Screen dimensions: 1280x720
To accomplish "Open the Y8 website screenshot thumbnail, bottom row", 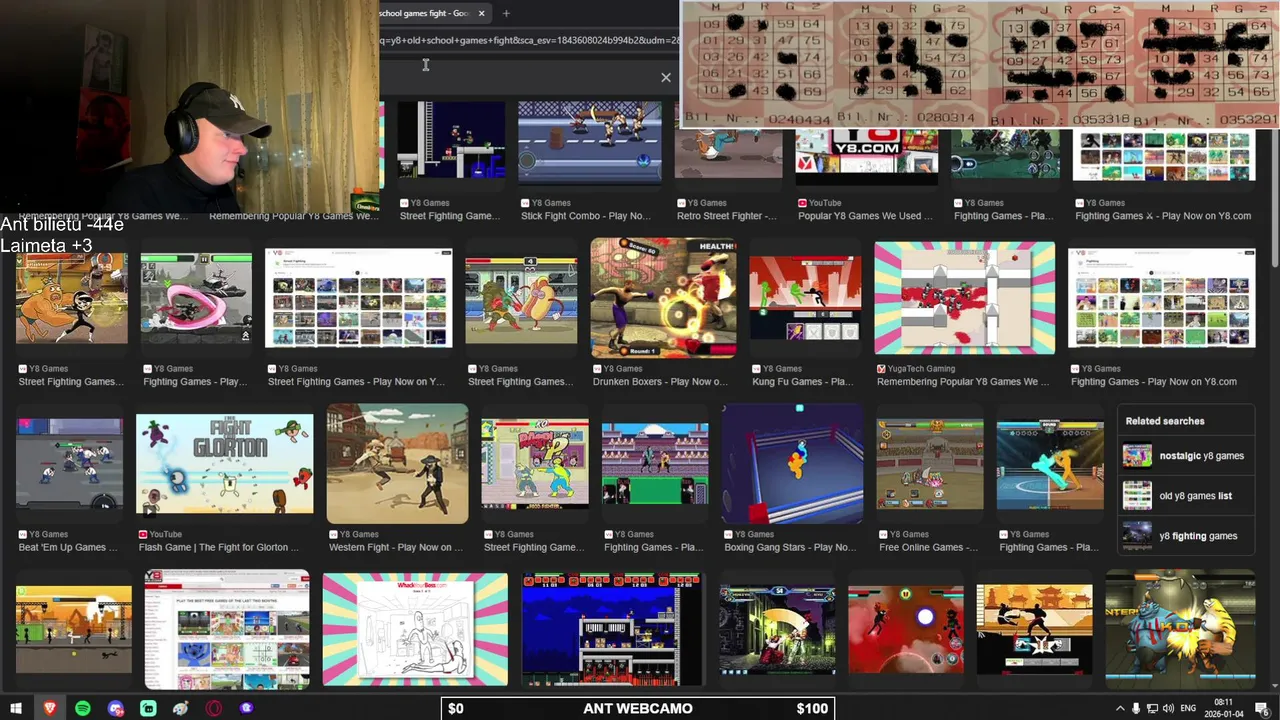I will coord(227,630).
